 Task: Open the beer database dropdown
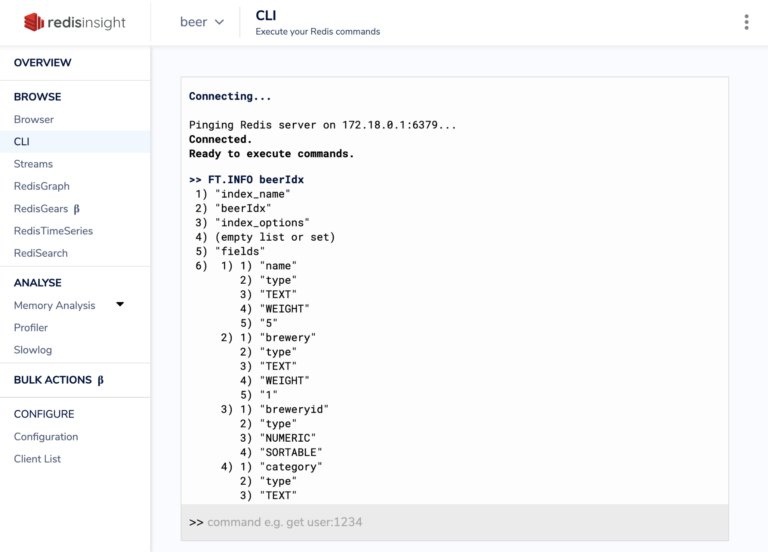point(201,22)
